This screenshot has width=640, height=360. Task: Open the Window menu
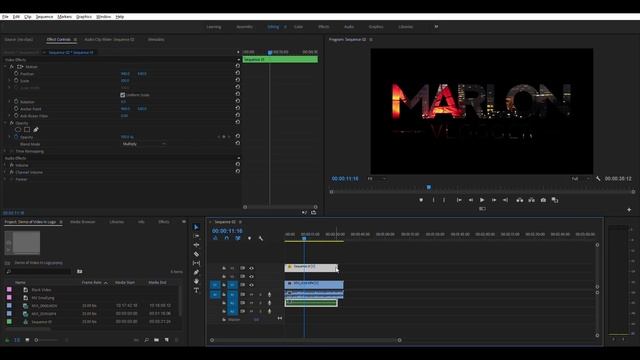[103, 17]
